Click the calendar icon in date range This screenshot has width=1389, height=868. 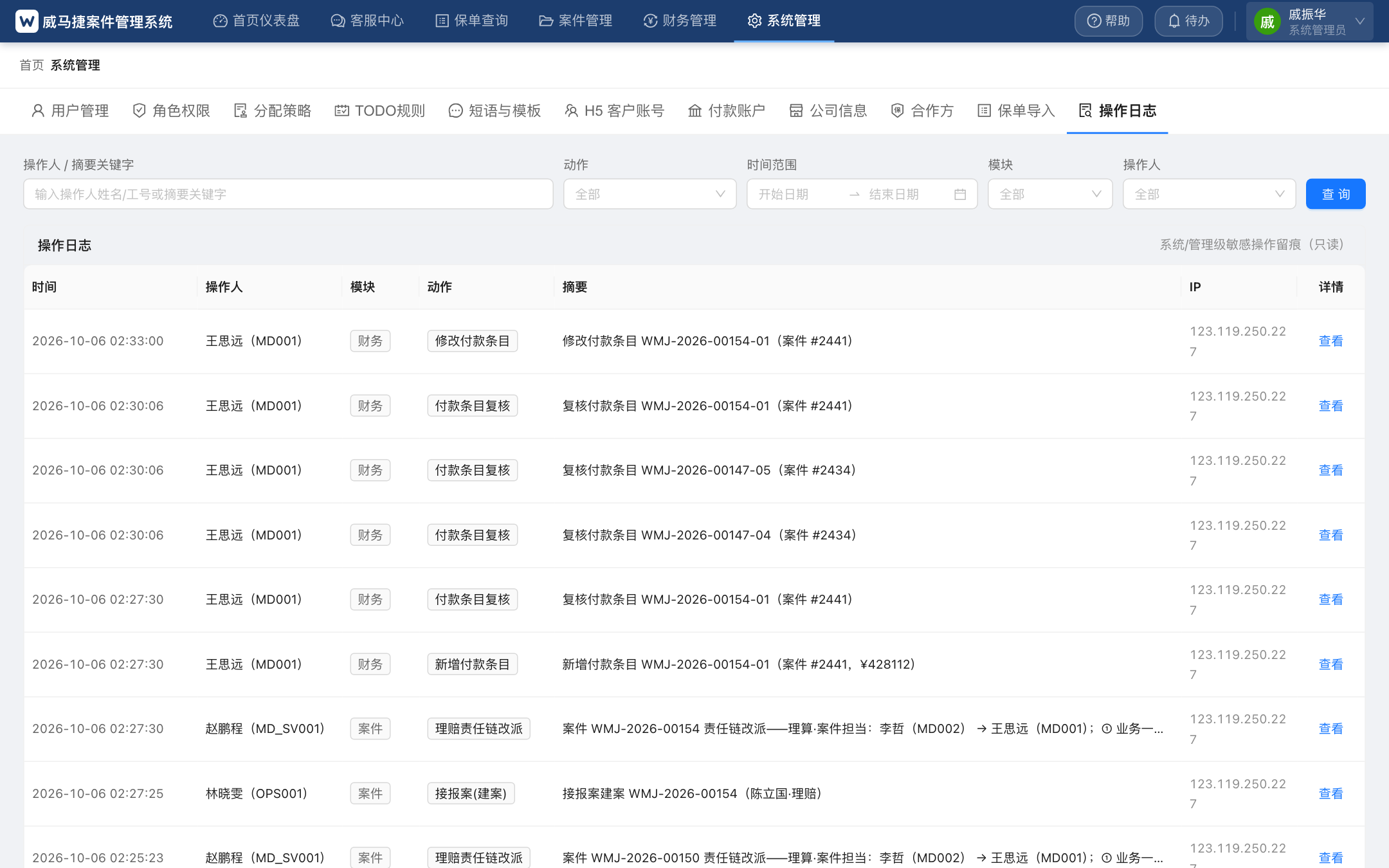tap(960, 194)
